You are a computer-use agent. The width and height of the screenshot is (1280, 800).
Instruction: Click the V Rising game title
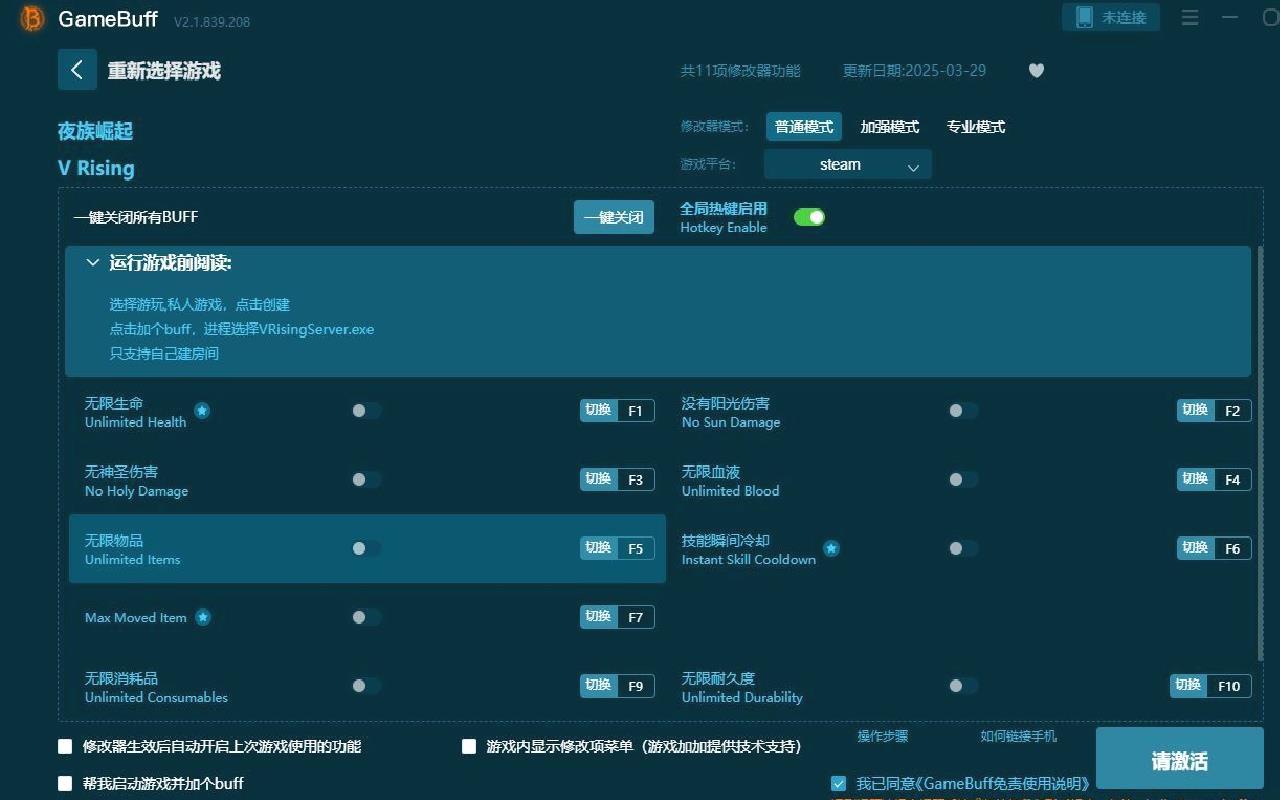pyautogui.click(x=96, y=168)
